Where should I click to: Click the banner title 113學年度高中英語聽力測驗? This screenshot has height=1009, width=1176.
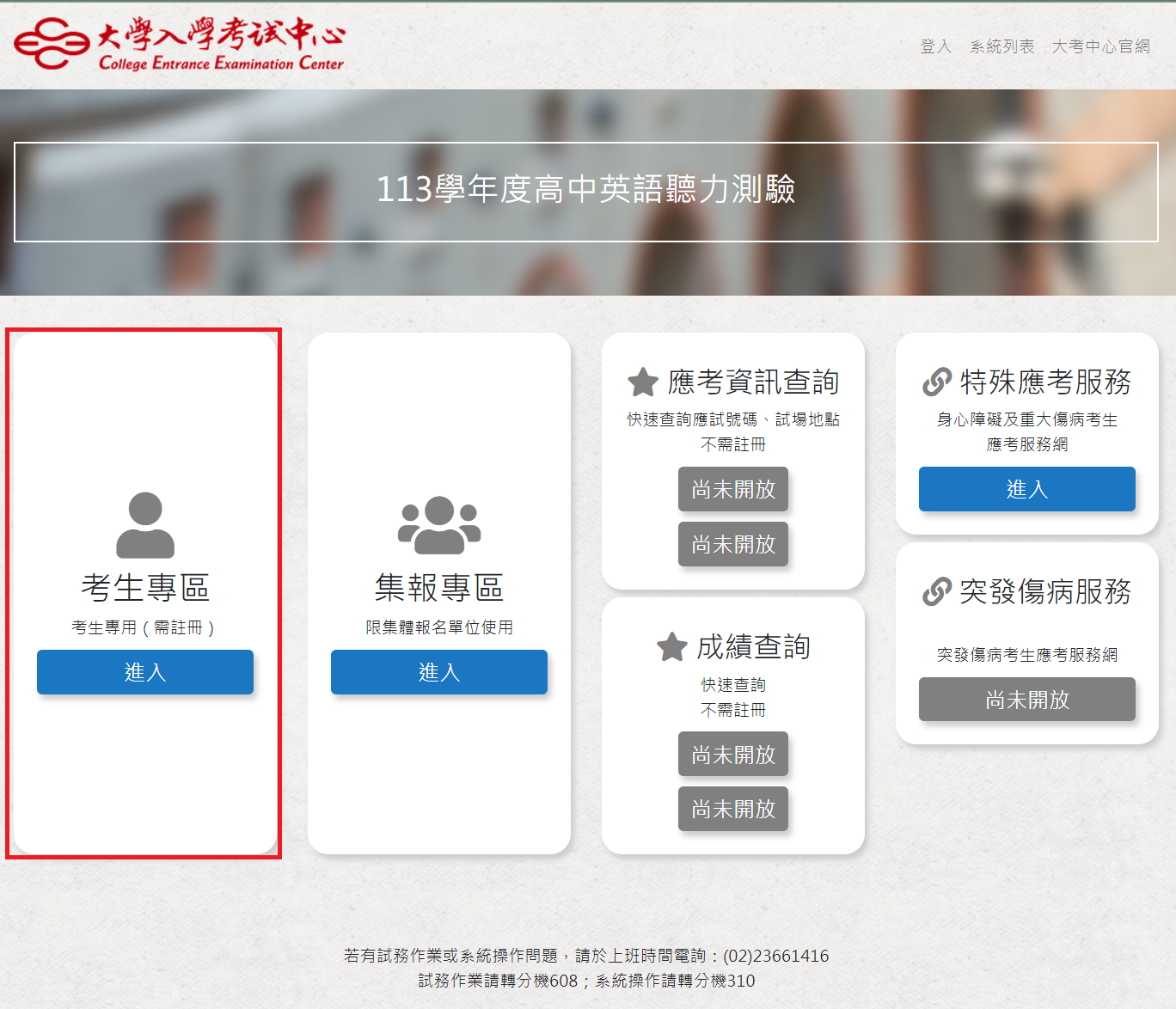click(x=586, y=189)
